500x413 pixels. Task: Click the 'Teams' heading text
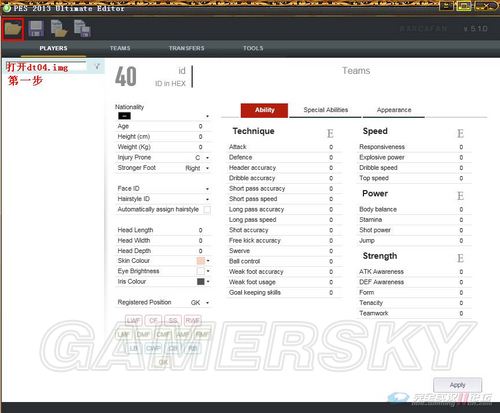coord(356,71)
